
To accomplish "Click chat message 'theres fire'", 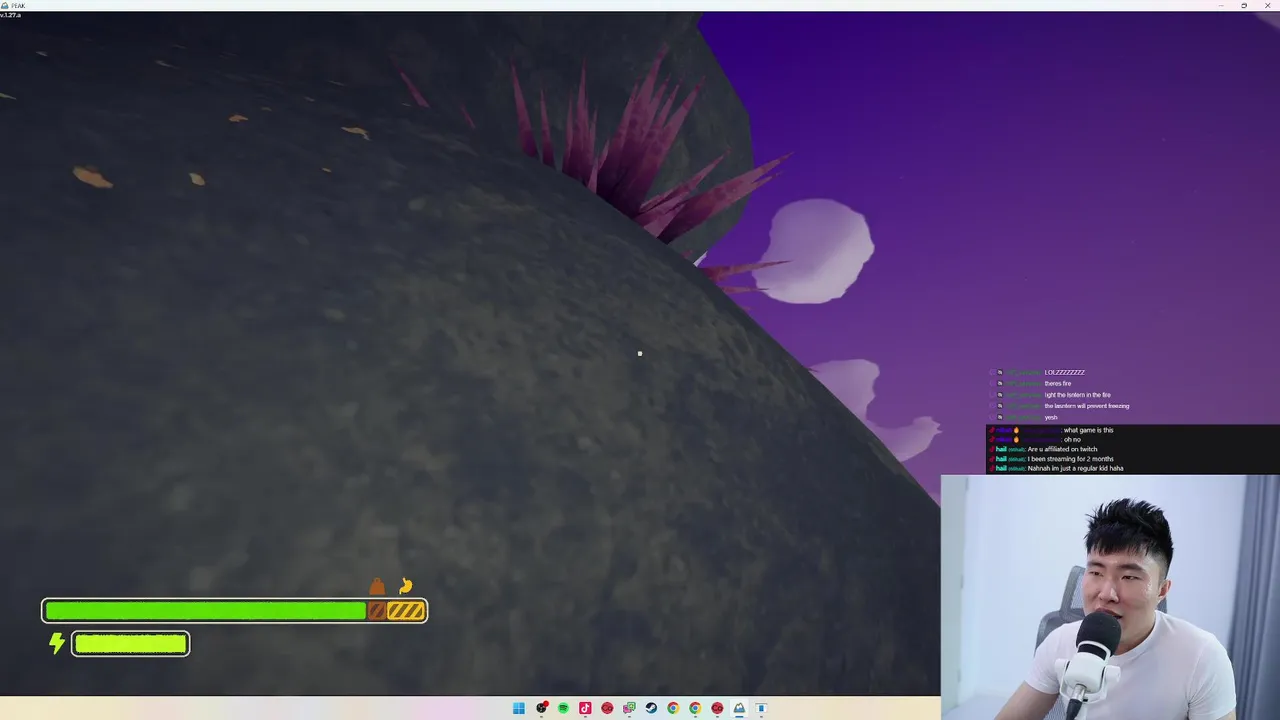I will click(x=1058, y=383).
